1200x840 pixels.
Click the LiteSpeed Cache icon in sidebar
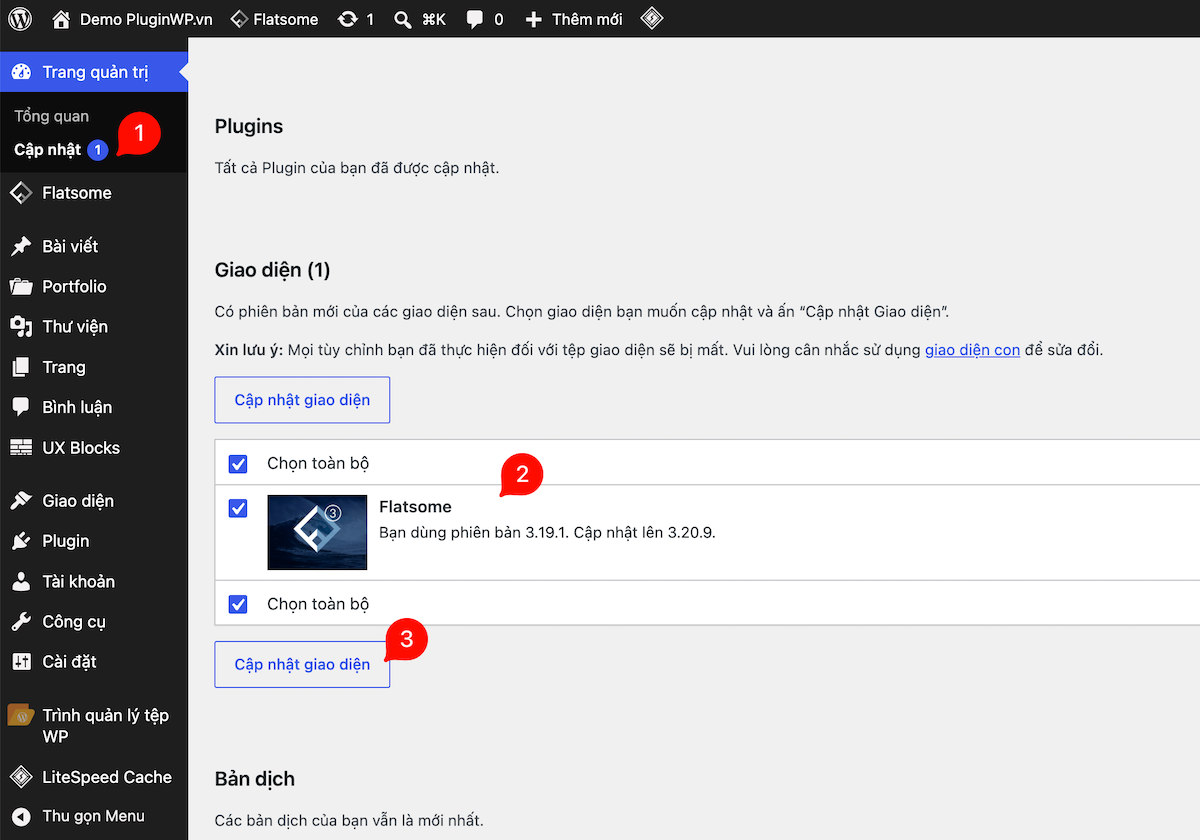(x=21, y=777)
